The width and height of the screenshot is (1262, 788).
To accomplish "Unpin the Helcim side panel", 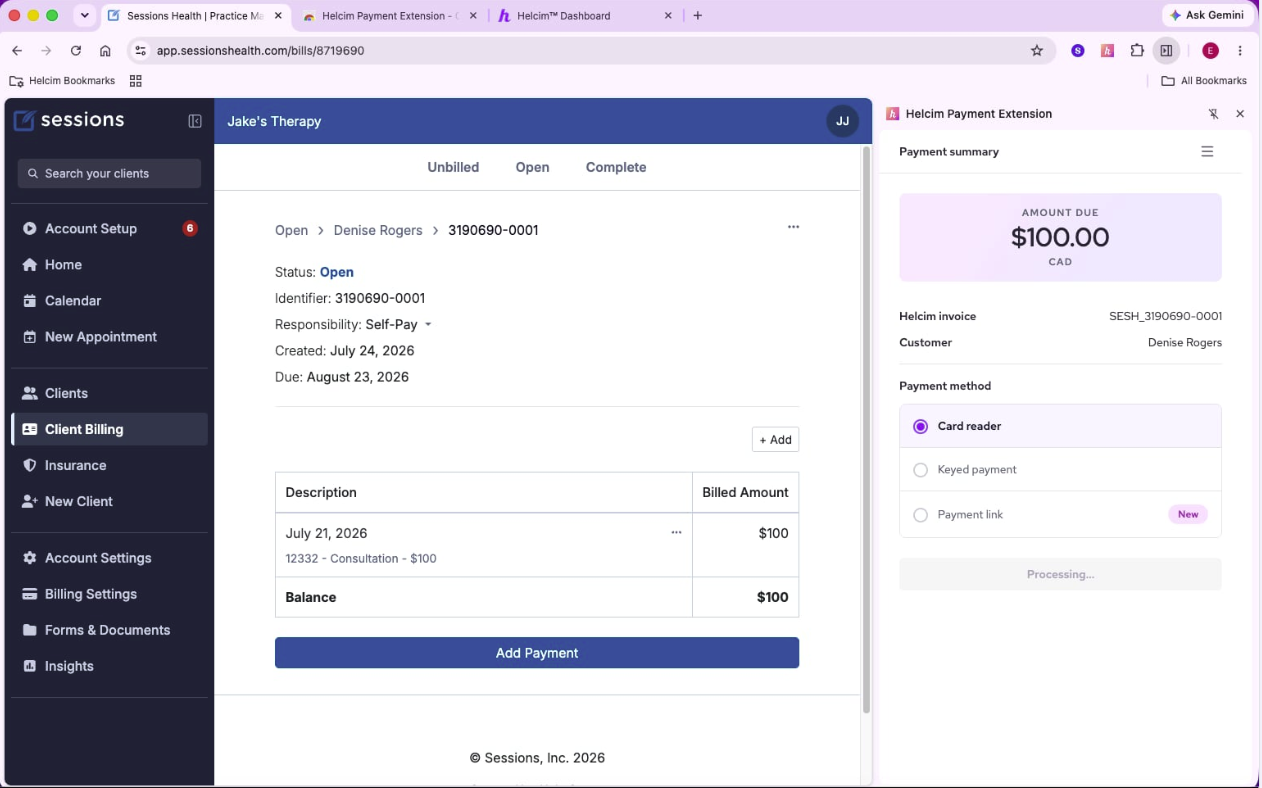I will tap(1213, 114).
